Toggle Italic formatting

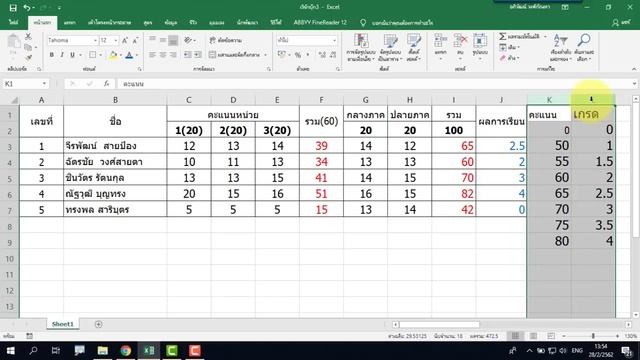click(x=62, y=55)
